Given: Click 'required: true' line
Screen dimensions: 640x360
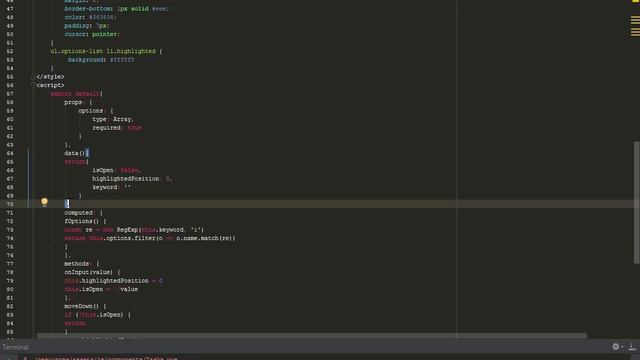Looking at the screenshot, I should (x=117, y=128).
